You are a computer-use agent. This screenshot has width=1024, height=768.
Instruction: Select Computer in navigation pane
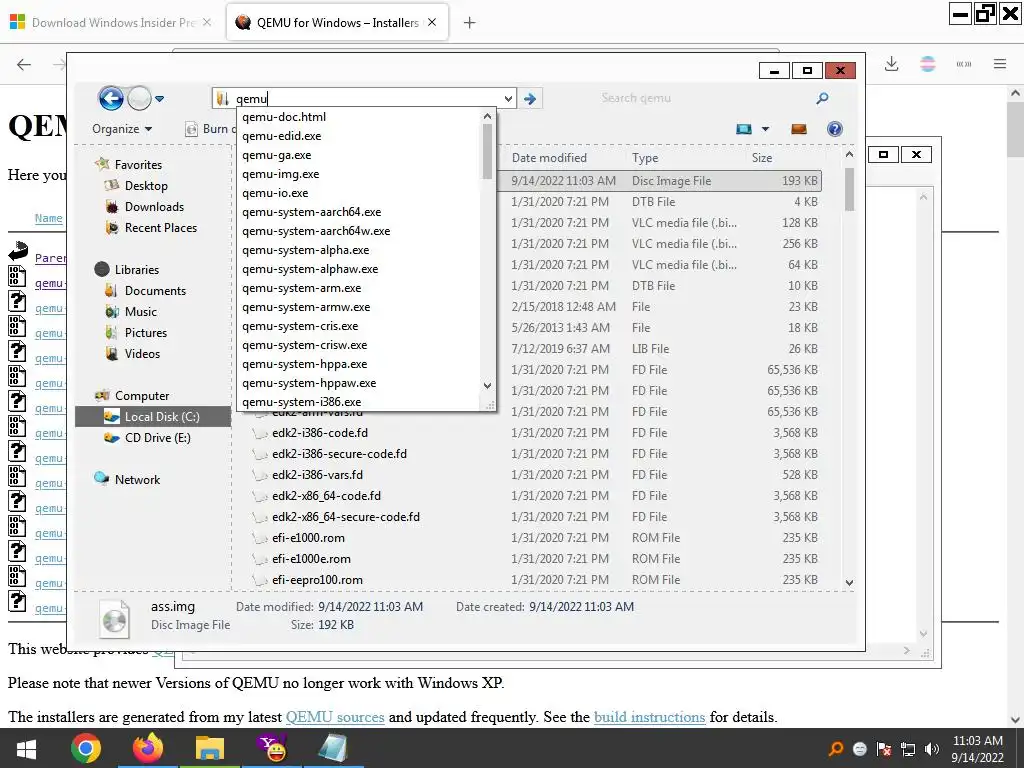(142, 396)
